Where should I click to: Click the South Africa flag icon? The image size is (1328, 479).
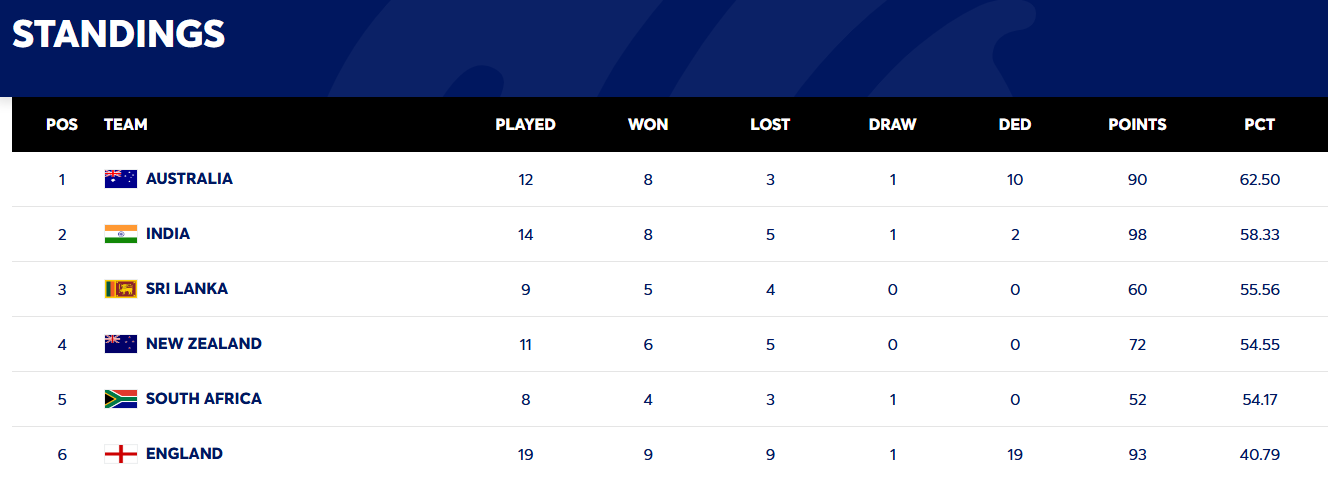121,399
